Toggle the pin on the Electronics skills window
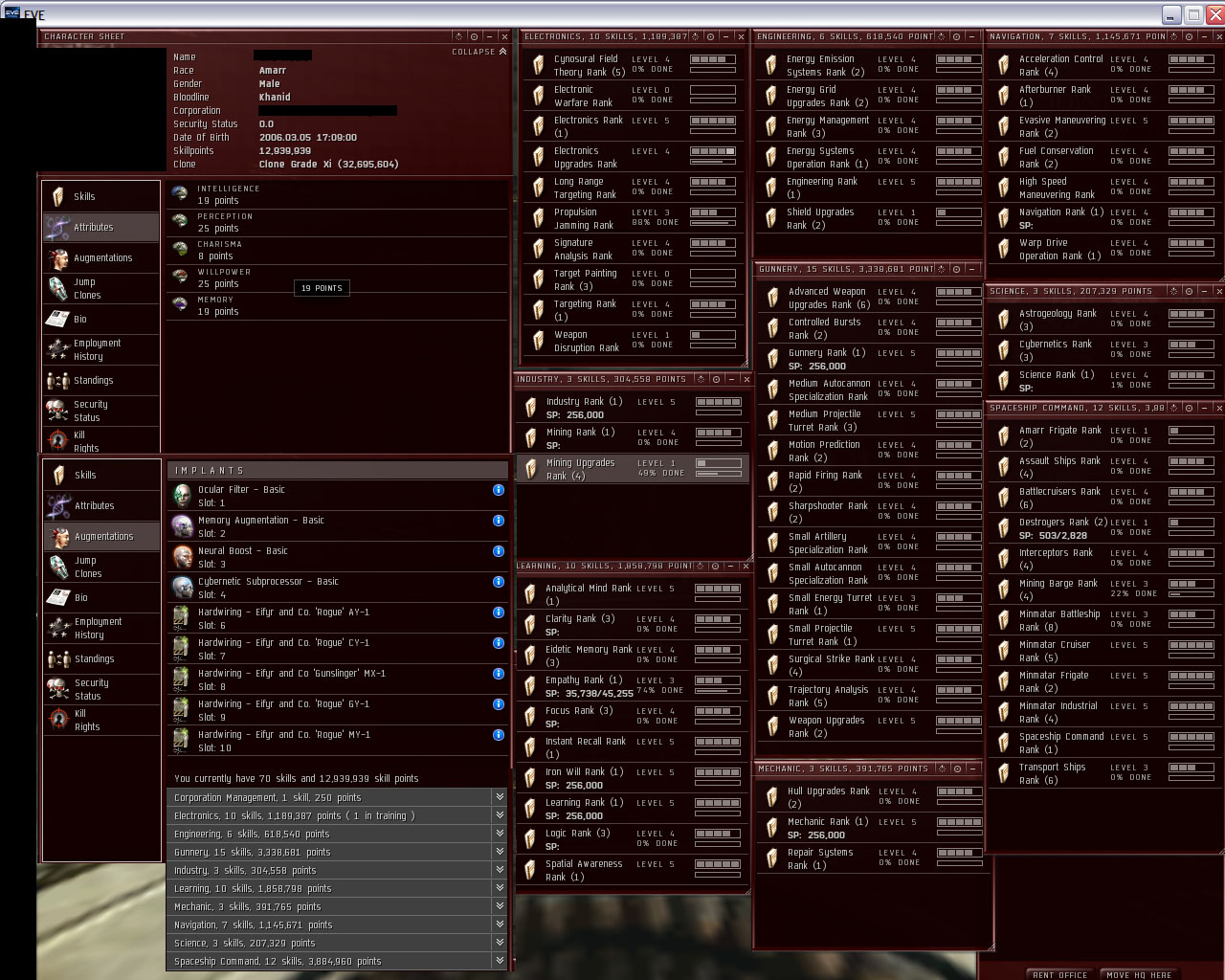Image resolution: width=1225 pixels, height=980 pixels. coord(710,36)
